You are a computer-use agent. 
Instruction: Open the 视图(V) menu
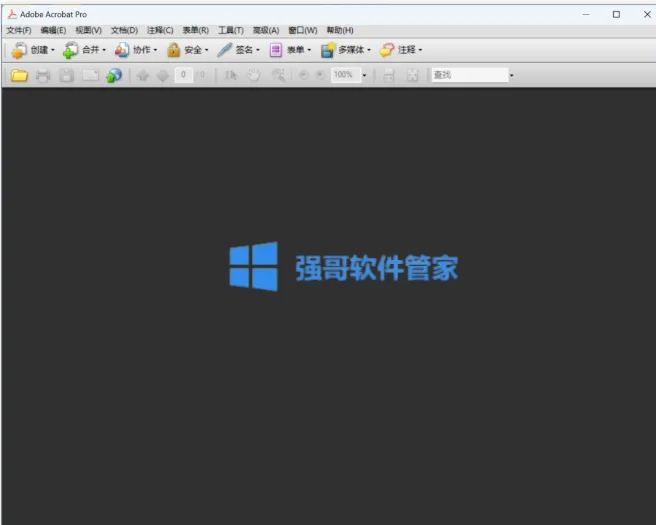pos(88,30)
